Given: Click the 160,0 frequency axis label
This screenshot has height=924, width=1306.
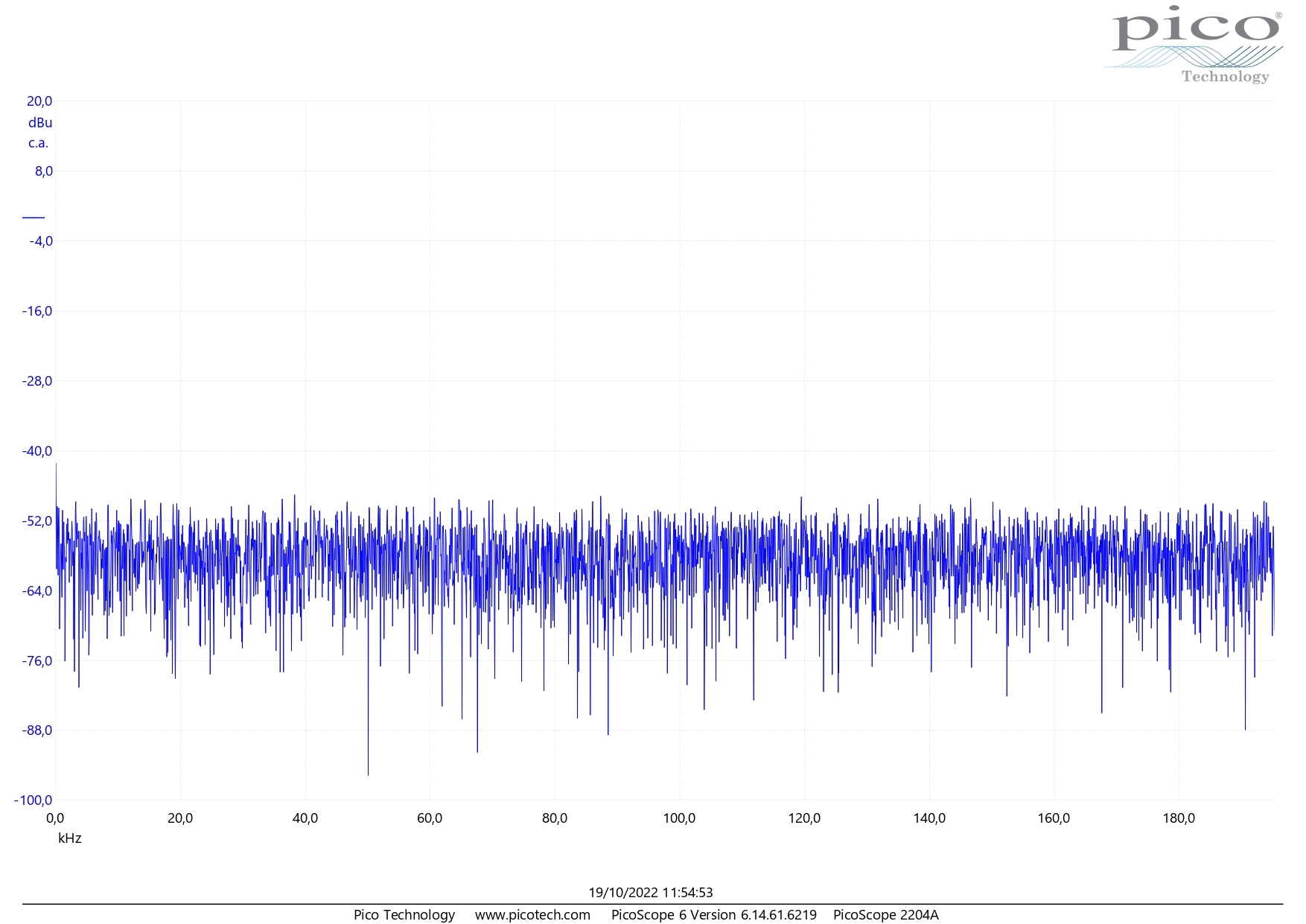Looking at the screenshot, I should (1054, 818).
